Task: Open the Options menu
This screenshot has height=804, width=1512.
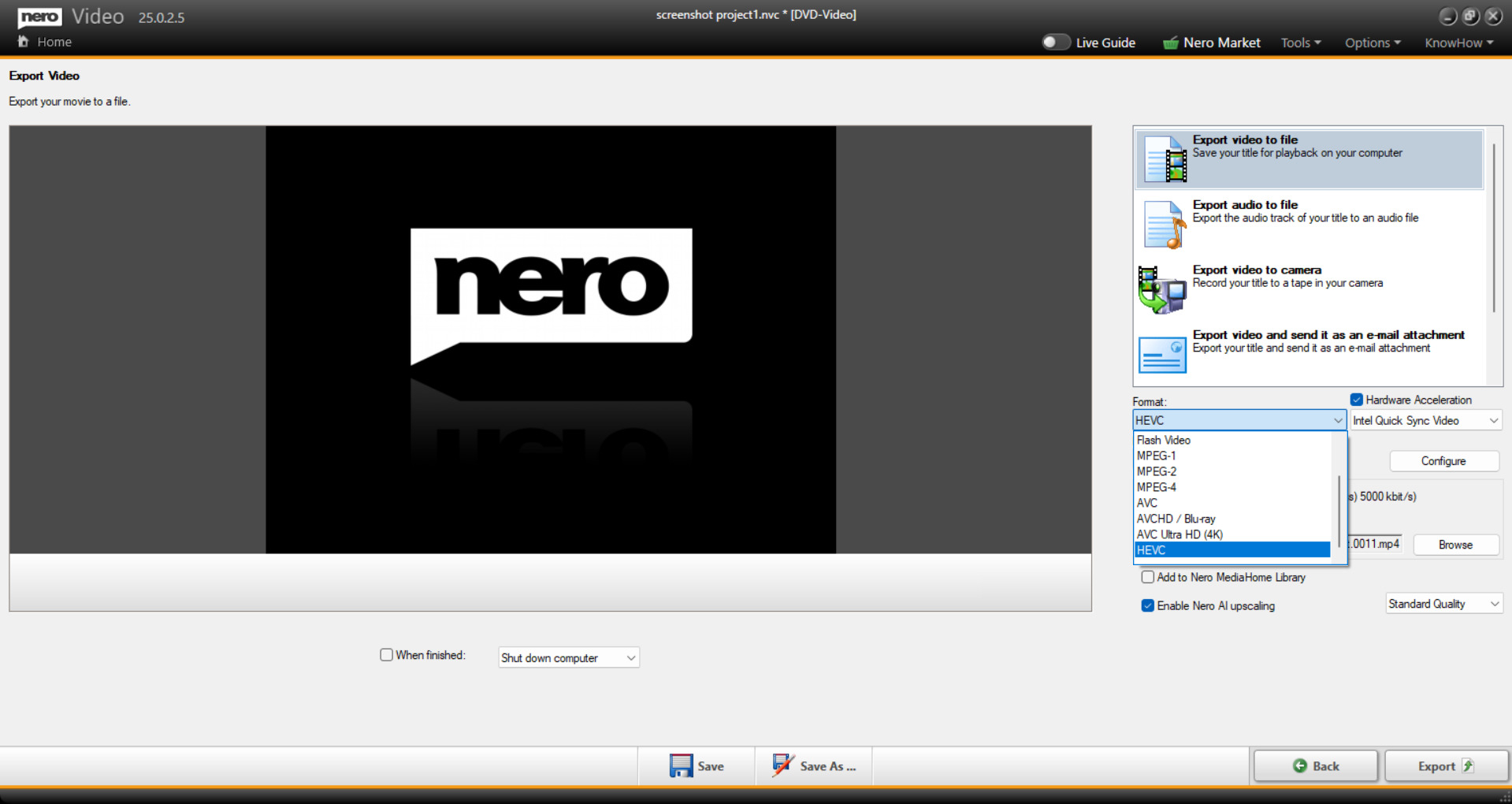Action: [x=1373, y=43]
